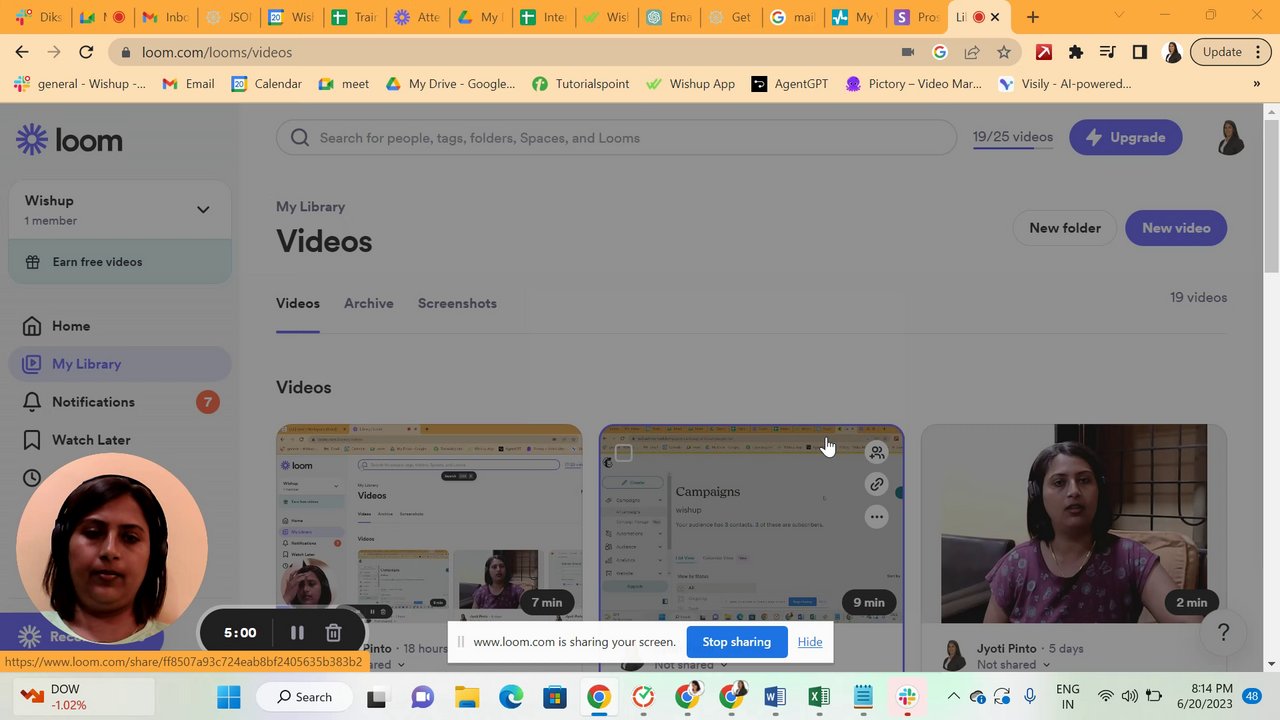Open three-dot menu on Campaigns video
Viewport: 1280px width, 720px height.
point(876,517)
